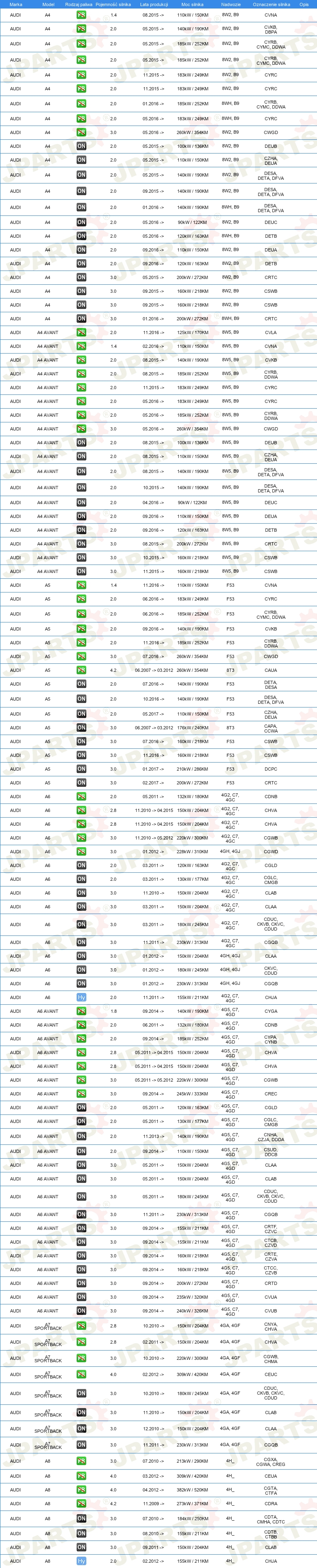Click petrol icon in A4 Avant CVLA row
The width and height of the screenshot is (317, 1568).
pos(81,332)
